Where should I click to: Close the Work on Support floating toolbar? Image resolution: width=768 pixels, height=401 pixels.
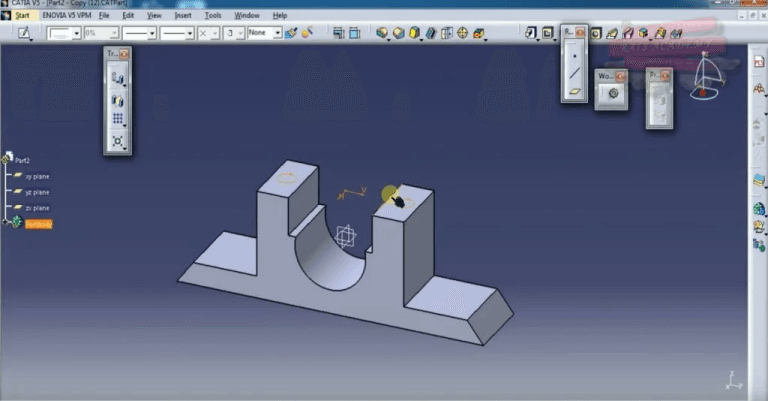point(620,76)
